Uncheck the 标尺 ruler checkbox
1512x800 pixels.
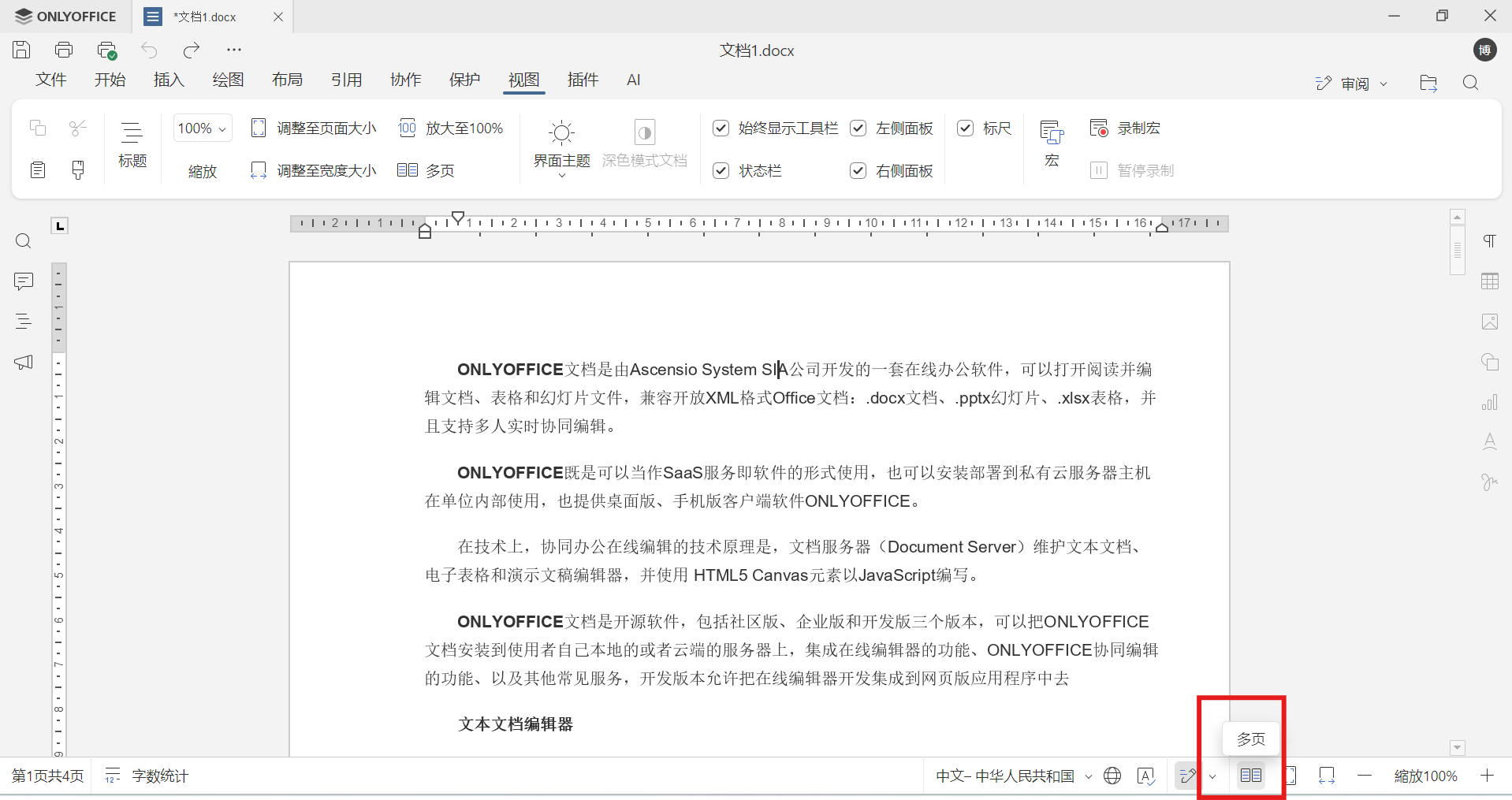967,128
